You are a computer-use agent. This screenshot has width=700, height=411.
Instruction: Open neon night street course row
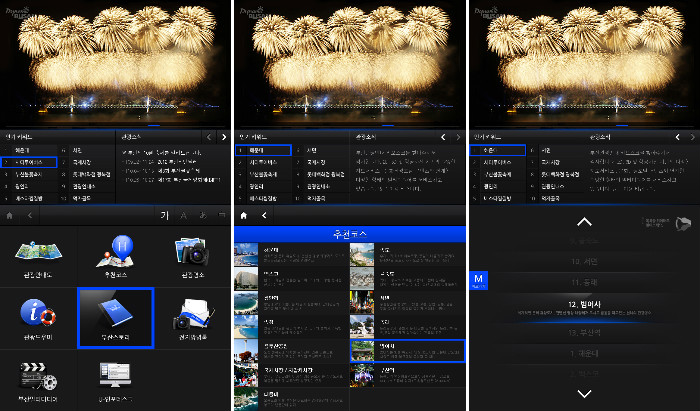[x=407, y=303]
